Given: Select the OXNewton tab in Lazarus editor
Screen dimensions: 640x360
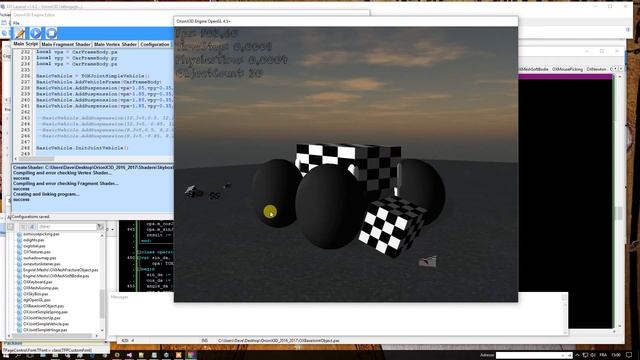Looking at the screenshot, I should tap(596, 69).
